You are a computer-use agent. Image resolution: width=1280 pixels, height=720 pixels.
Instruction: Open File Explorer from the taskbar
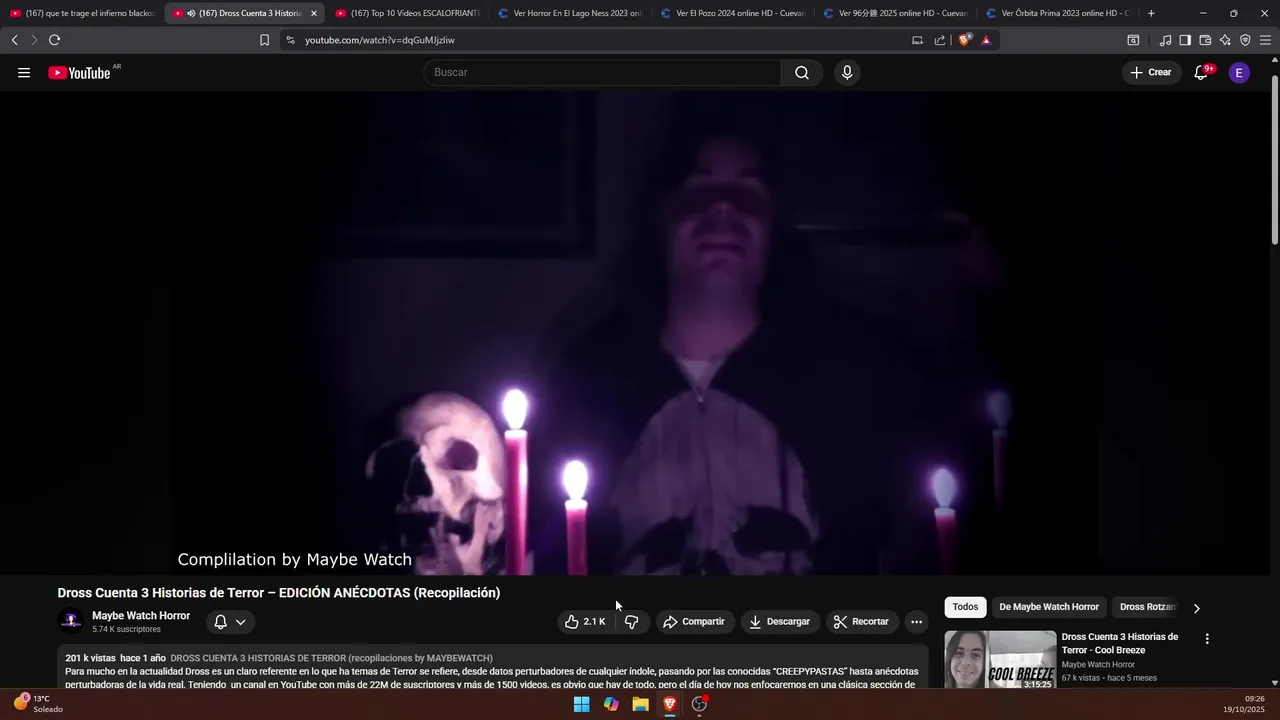point(641,704)
